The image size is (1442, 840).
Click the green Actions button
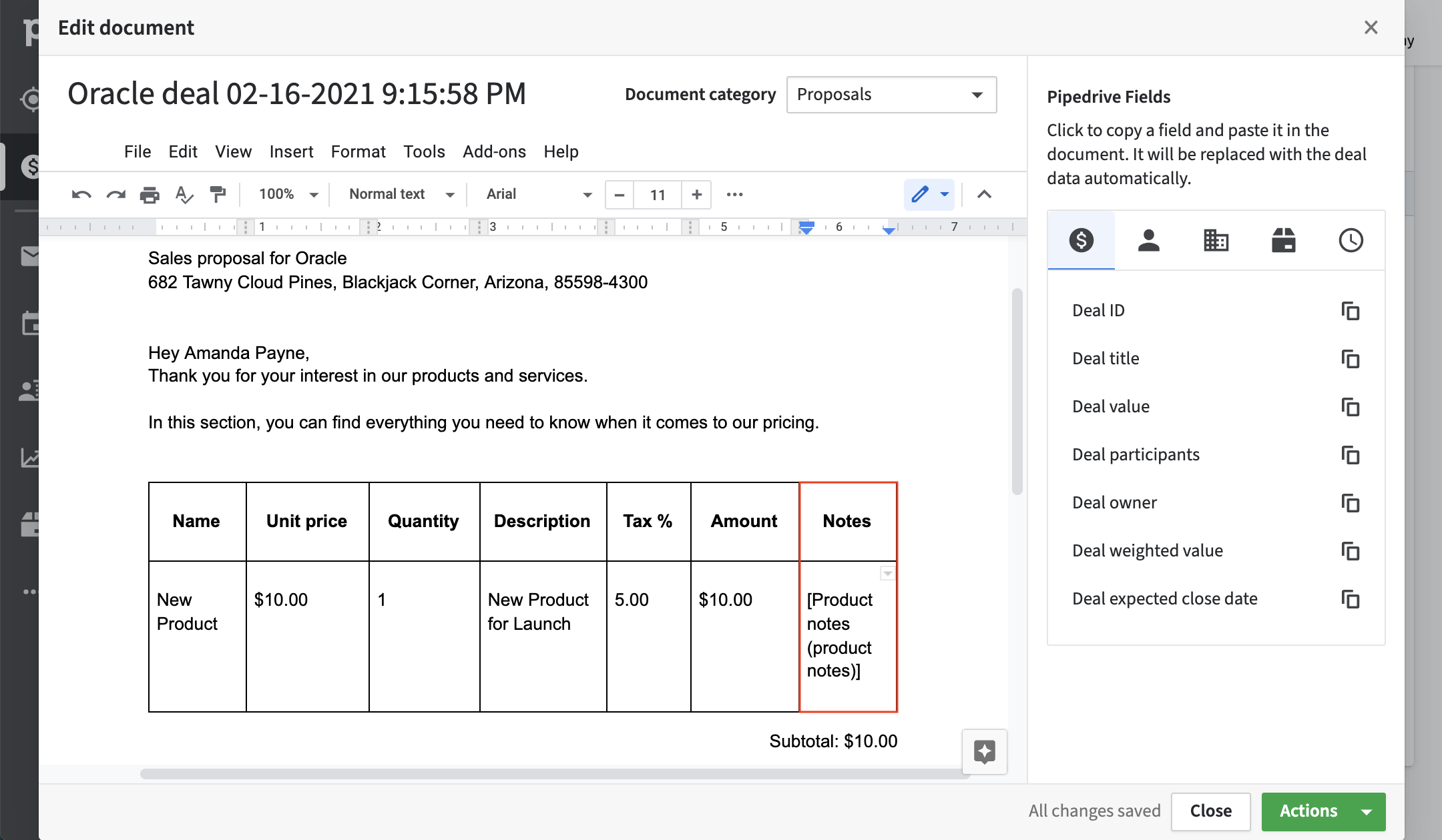1308,811
